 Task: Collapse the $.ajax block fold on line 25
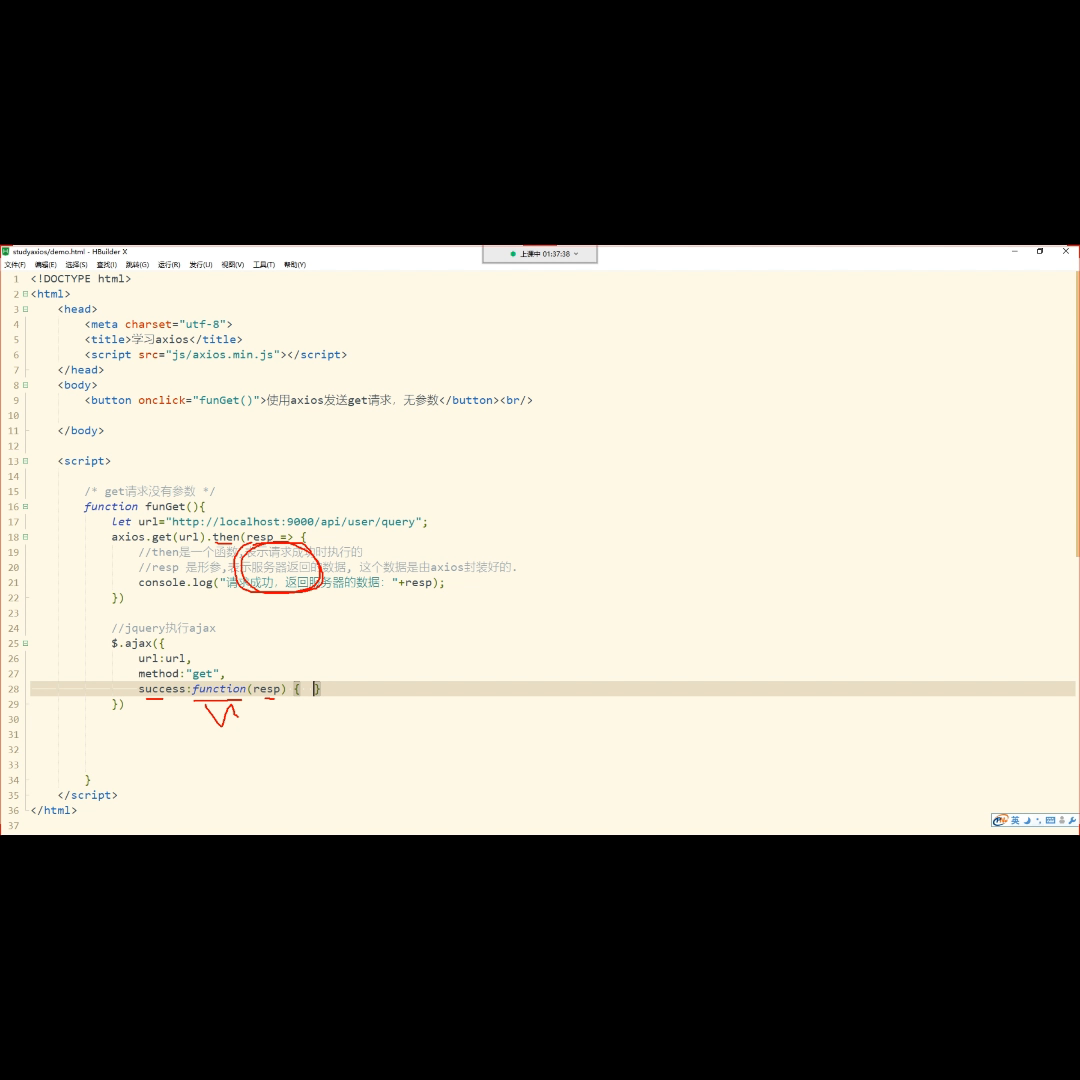coord(25,643)
